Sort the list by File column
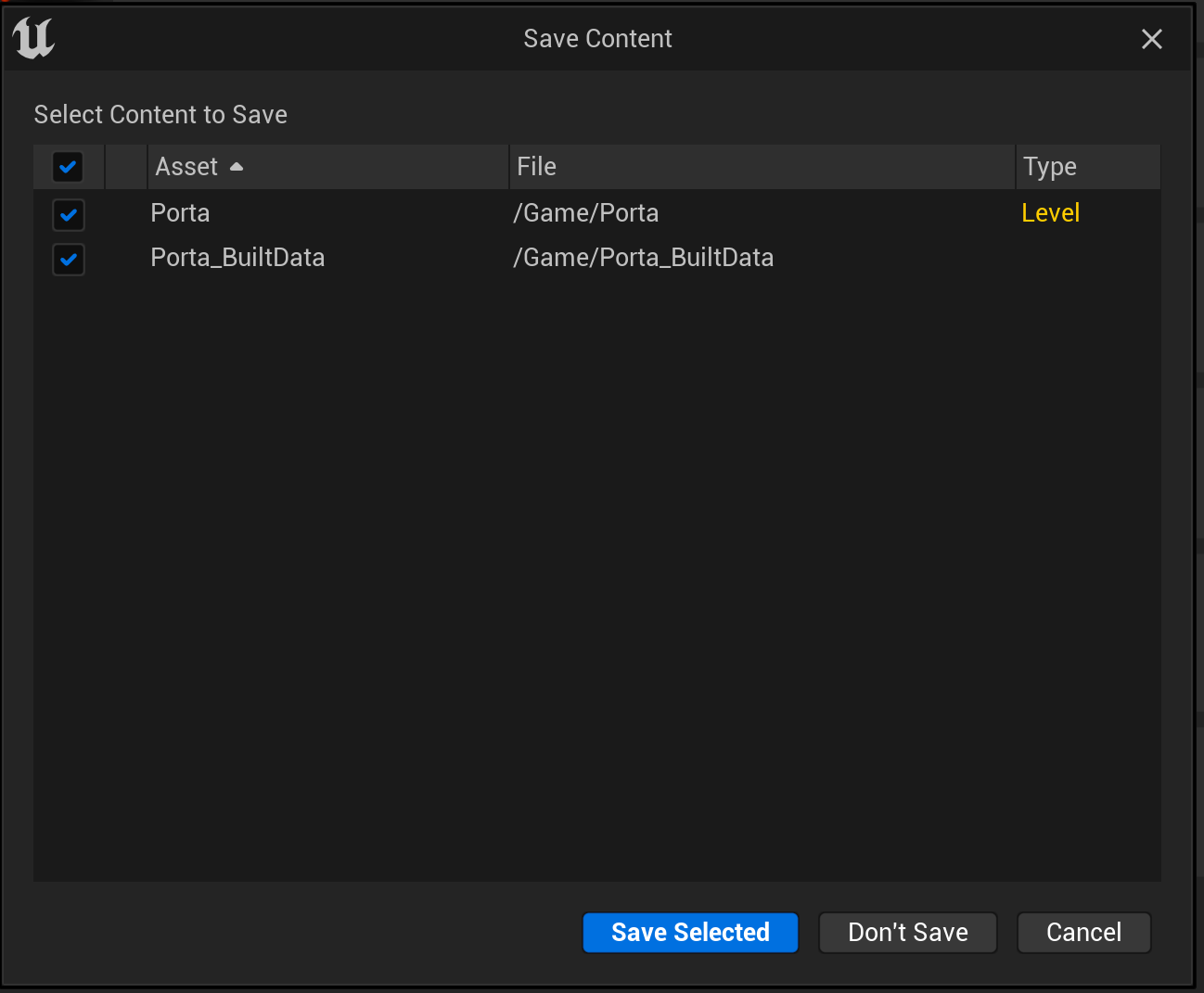The width and height of the screenshot is (1204, 993). pyautogui.click(x=536, y=167)
